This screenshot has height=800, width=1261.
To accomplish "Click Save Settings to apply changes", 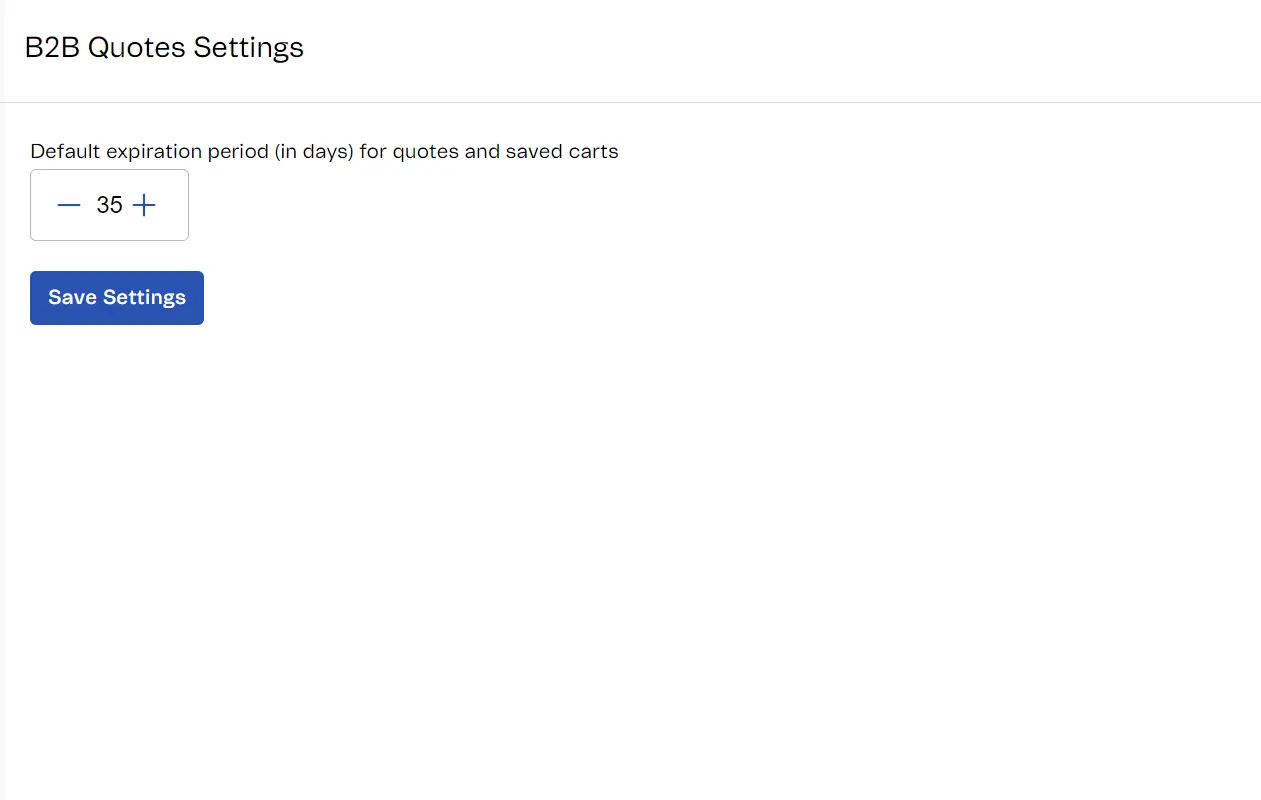I will pyautogui.click(x=116, y=297).
